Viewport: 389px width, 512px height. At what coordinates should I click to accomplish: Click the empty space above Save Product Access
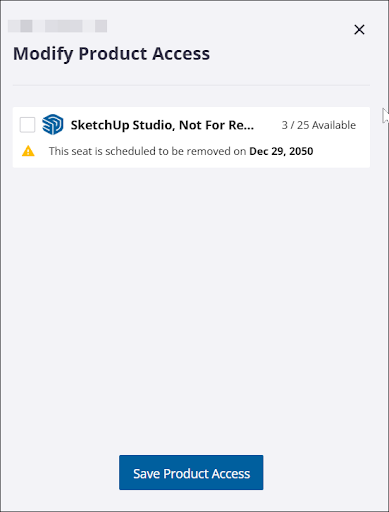tap(191, 417)
